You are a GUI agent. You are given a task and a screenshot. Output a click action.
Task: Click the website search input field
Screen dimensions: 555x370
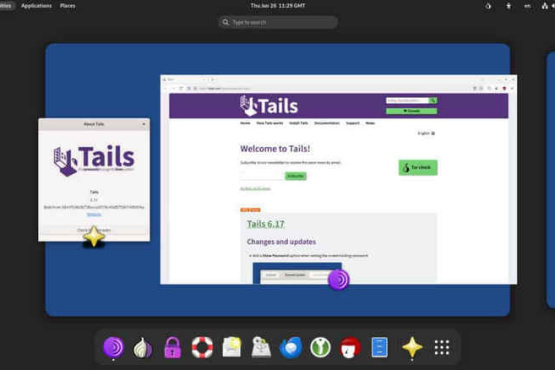[x=407, y=101]
